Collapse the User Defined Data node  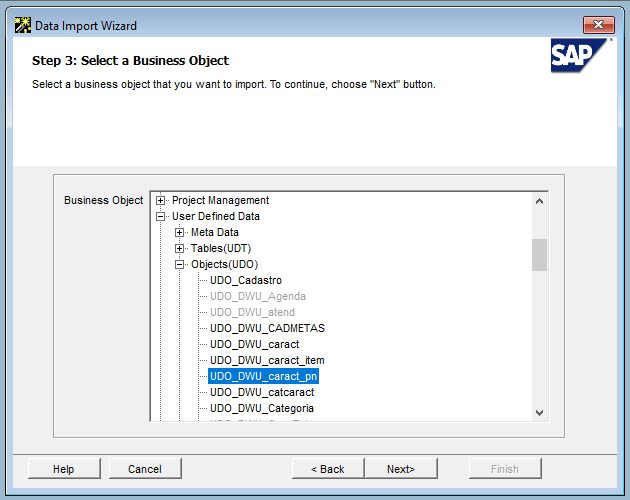[161, 216]
